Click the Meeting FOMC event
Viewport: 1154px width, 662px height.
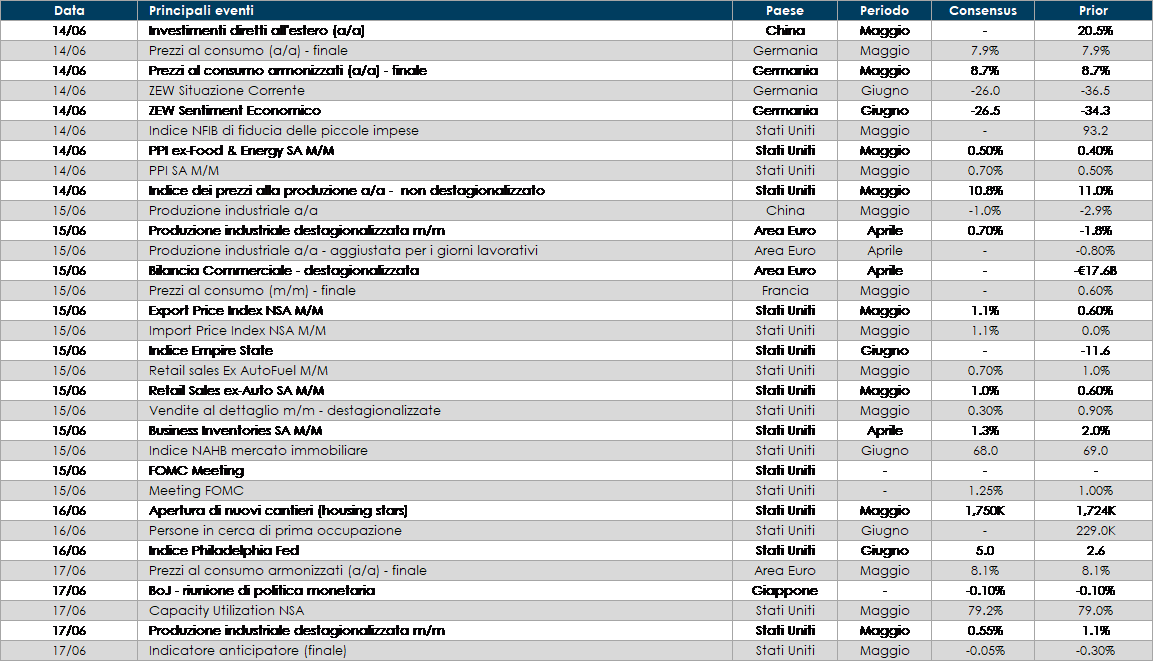(x=196, y=491)
